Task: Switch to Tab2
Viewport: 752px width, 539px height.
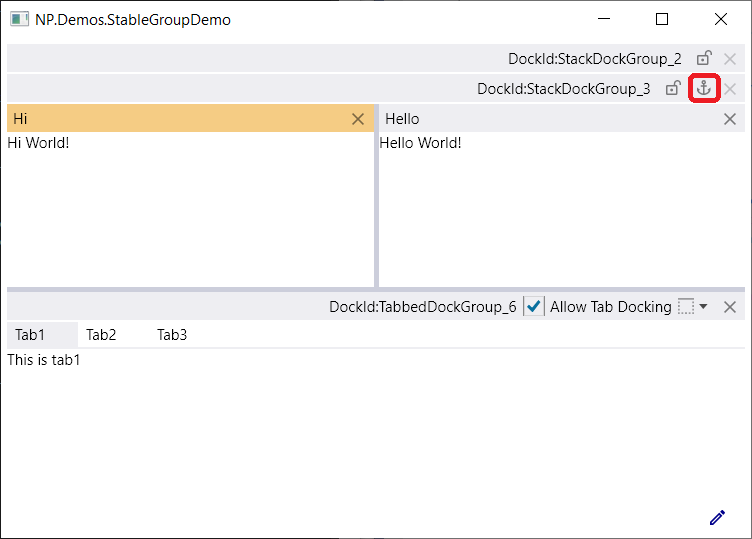Action: (101, 335)
